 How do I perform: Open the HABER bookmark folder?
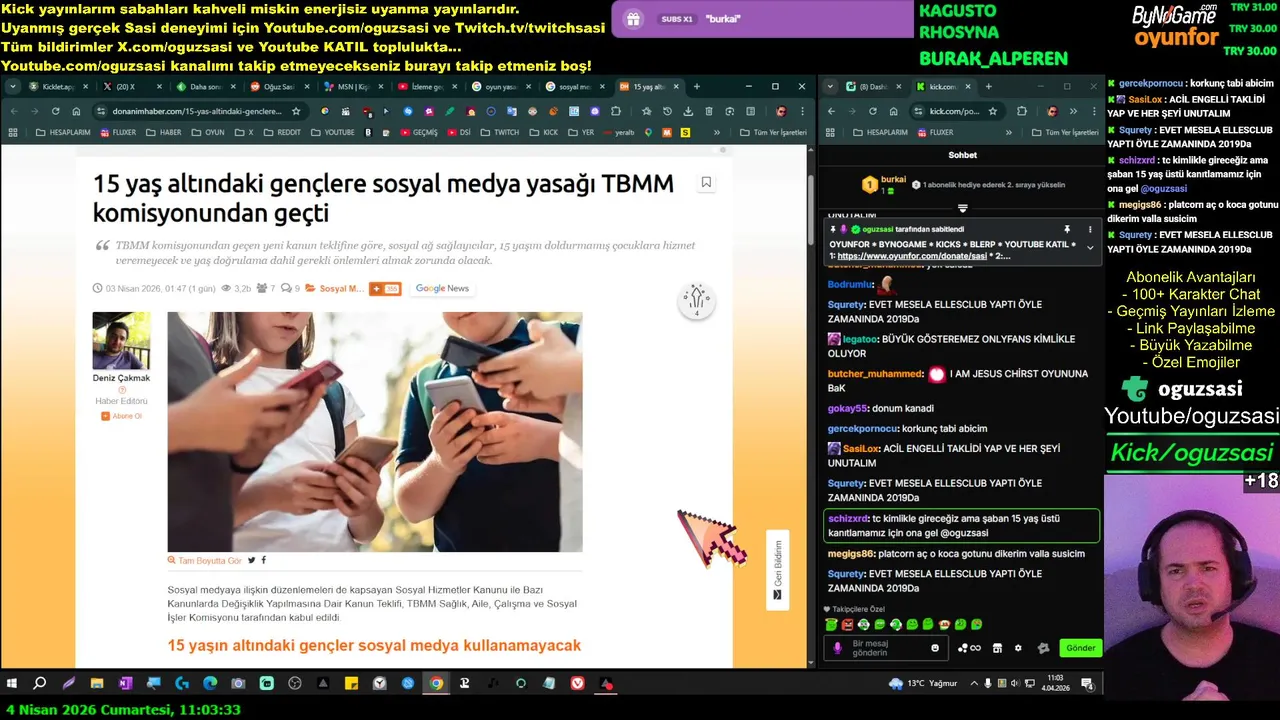pos(163,132)
